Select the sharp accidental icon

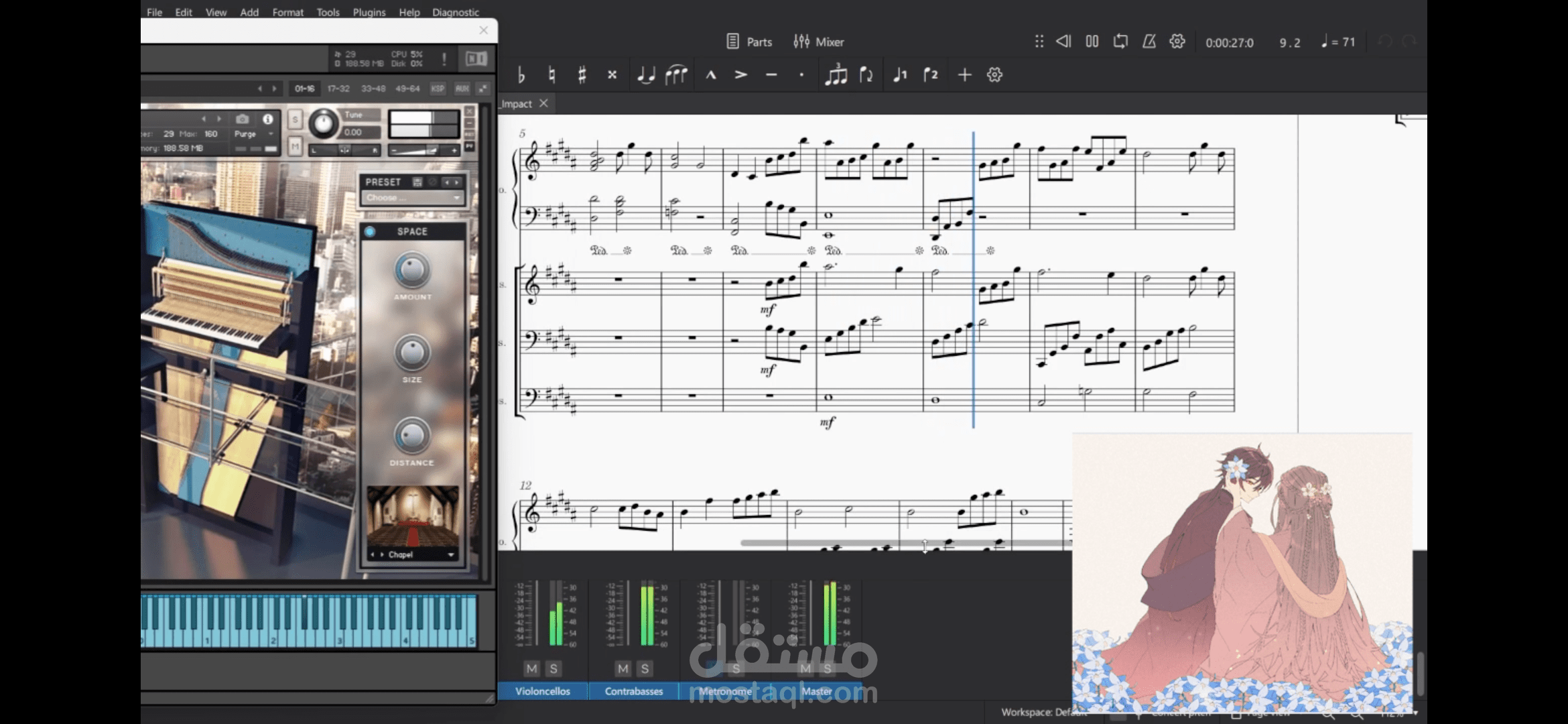582,74
